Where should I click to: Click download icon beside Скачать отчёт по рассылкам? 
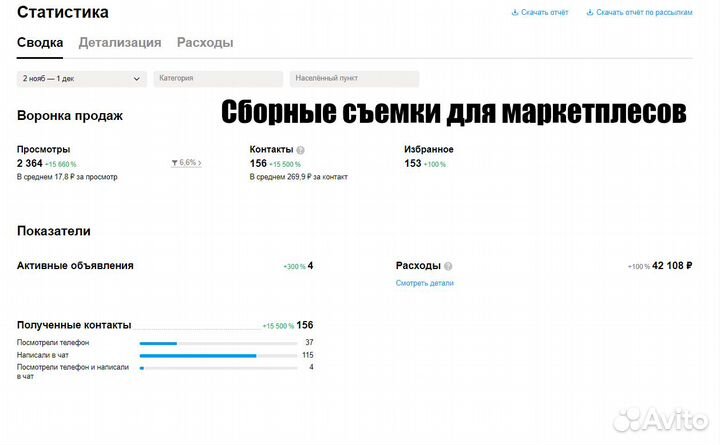[590, 12]
